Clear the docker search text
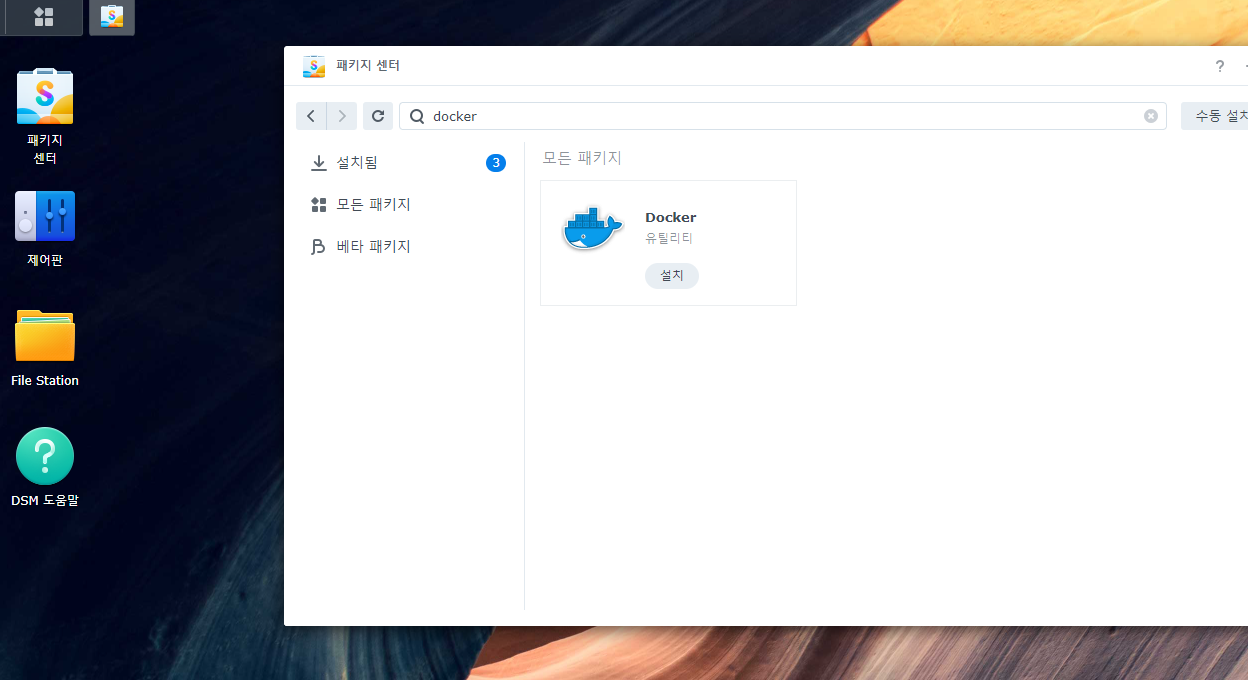1248x680 pixels. pos(1151,116)
